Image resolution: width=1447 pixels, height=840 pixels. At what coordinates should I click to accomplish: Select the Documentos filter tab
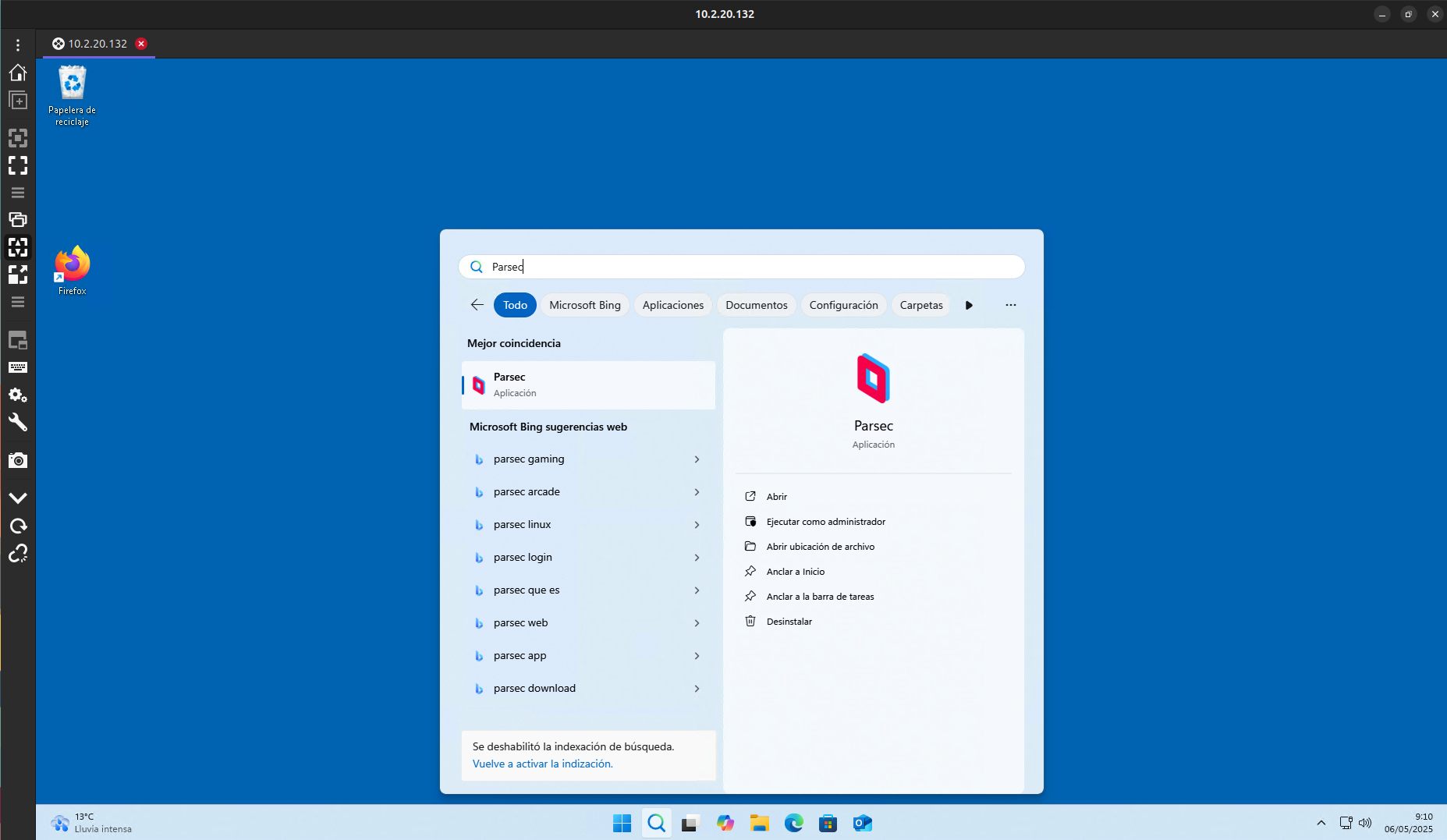(756, 305)
